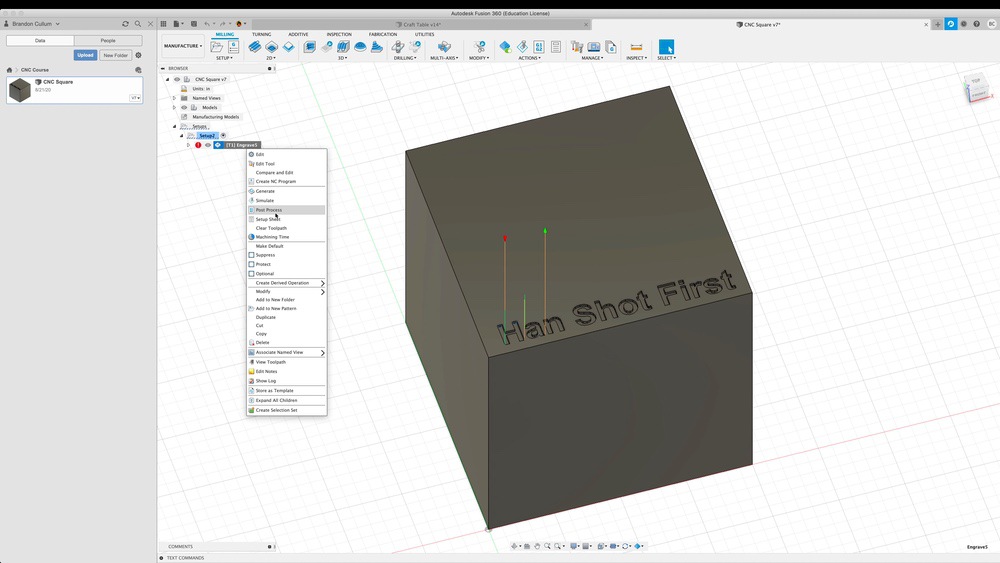Open the MANAGE group dropdown
The width and height of the screenshot is (1000, 563).
click(x=592, y=58)
